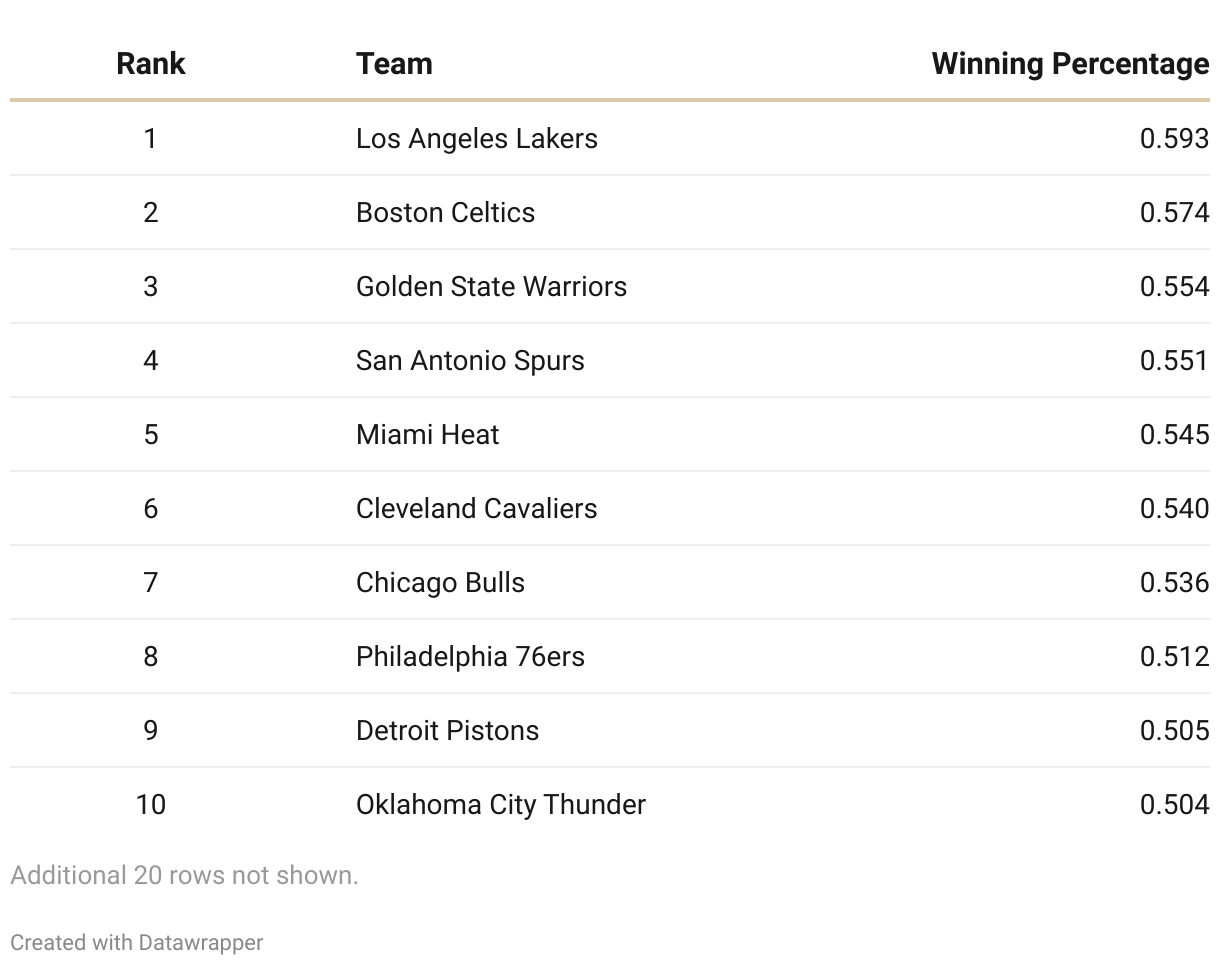
Task: Select the Boston Celtics team cell
Action: [x=445, y=212]
